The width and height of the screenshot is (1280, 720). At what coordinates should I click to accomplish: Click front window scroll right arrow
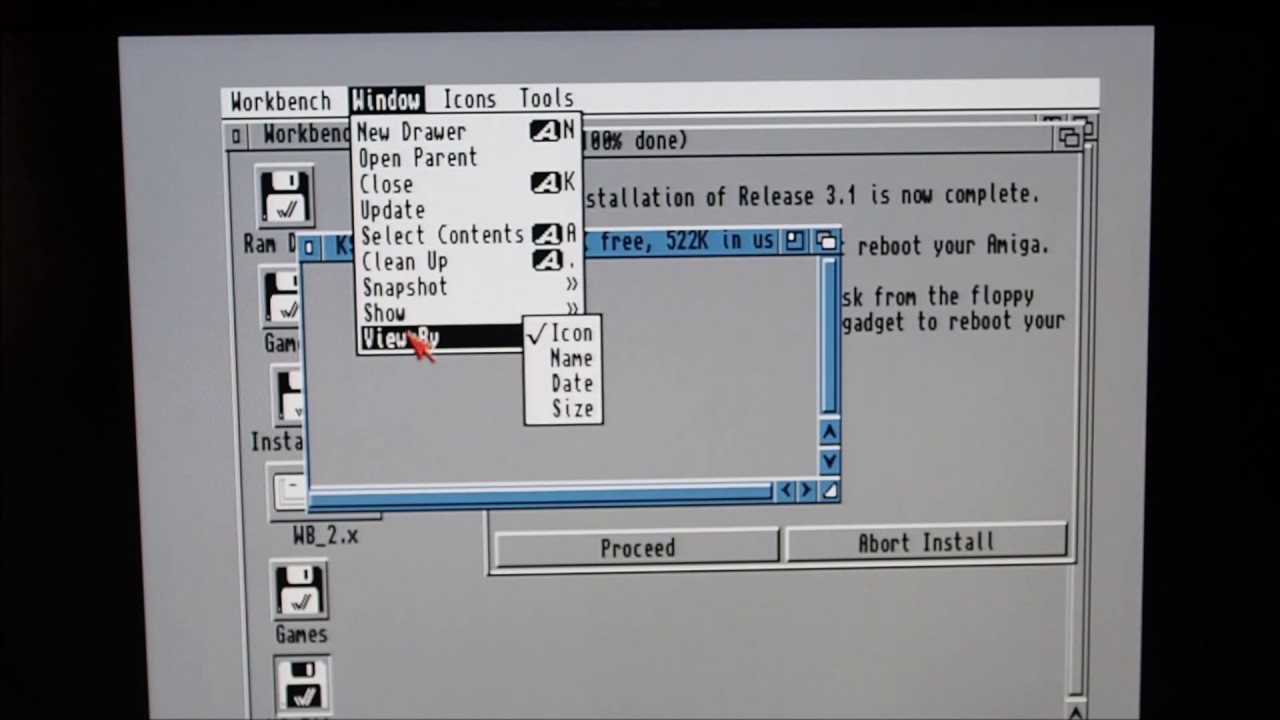(806, 490)
